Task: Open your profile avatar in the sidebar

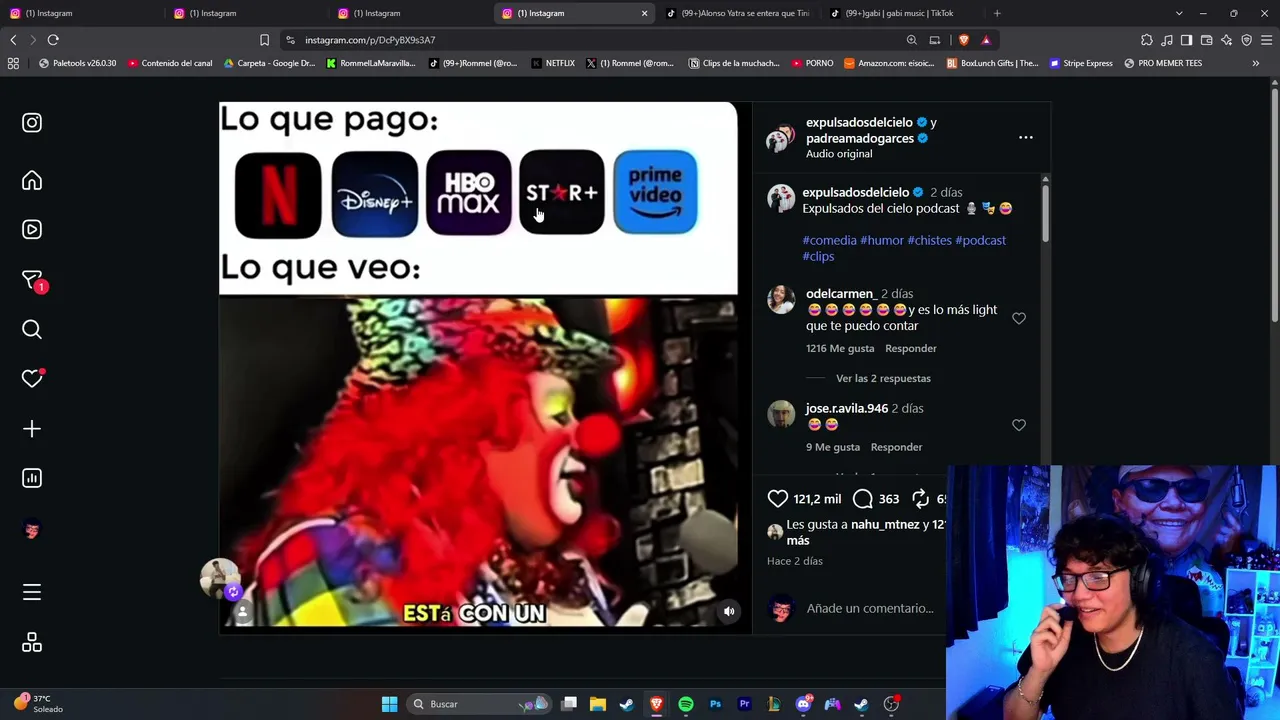Action: (x=32, y=529)
